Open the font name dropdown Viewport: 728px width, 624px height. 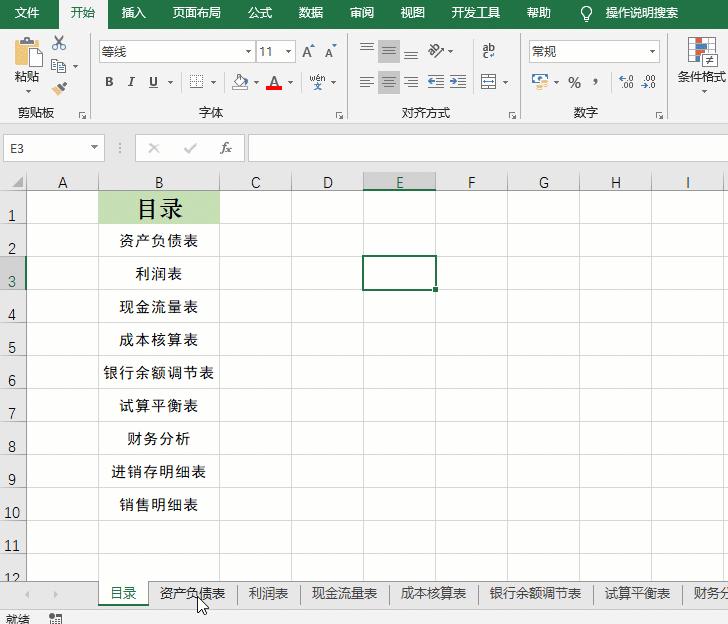[x=248, y=52]
